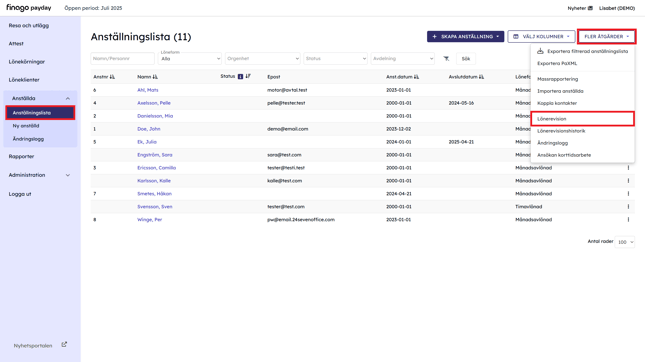Click Avslutdatum 2025-04-21 cell
The image size is (645, 362).
click(x=461, y=142)
